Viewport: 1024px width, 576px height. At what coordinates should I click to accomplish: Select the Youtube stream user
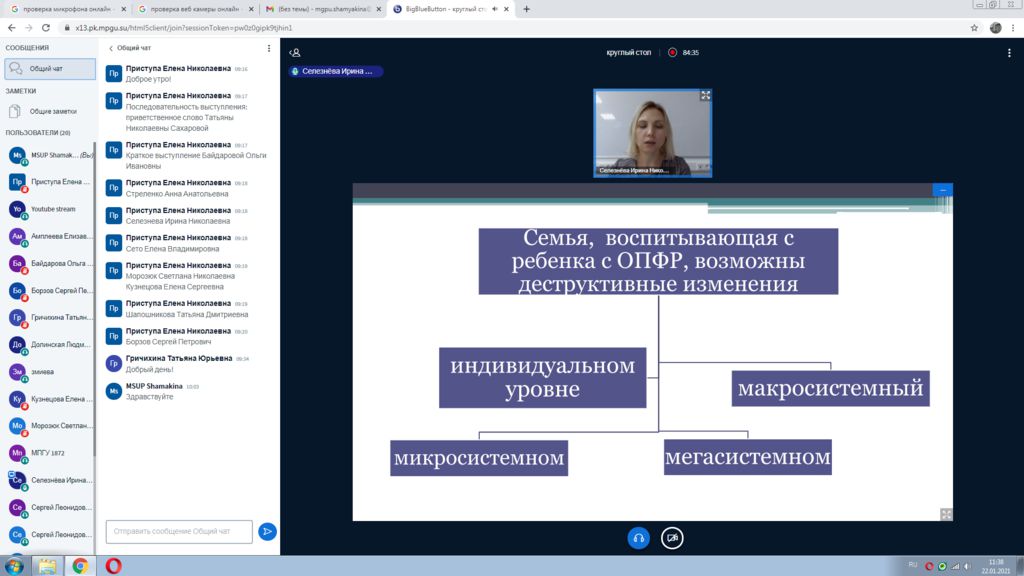point(50,209)
